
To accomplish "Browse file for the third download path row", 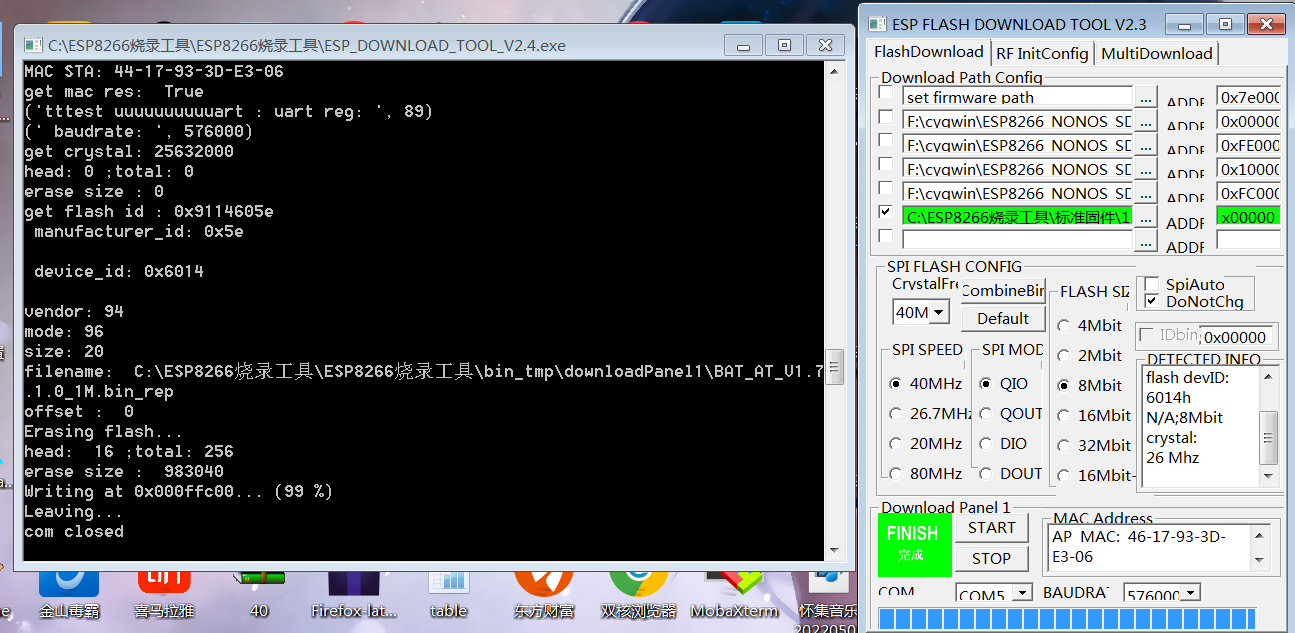I will pyautogui.click(x=1145, y=145).
